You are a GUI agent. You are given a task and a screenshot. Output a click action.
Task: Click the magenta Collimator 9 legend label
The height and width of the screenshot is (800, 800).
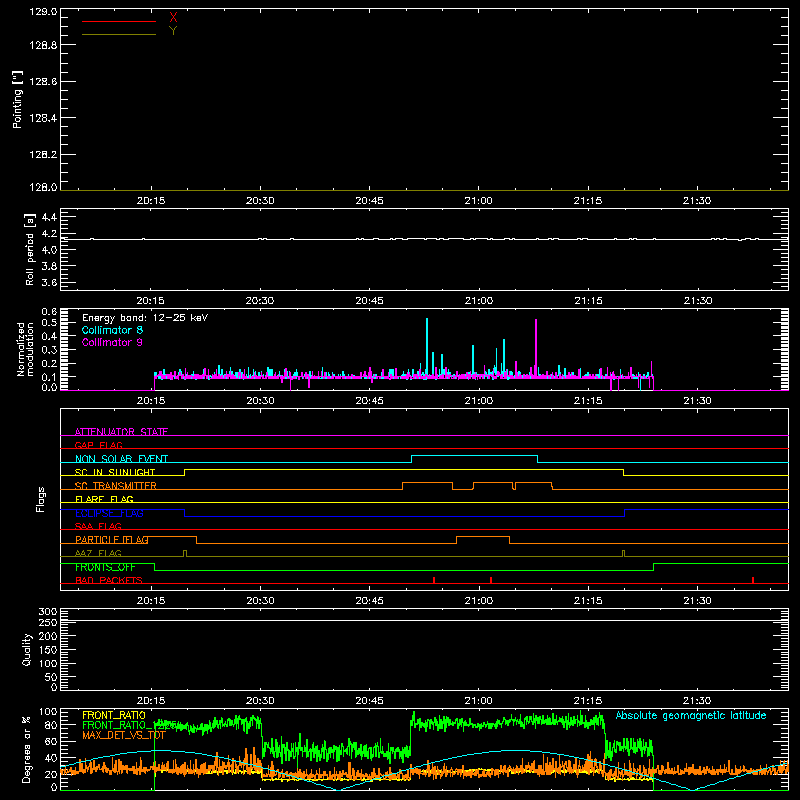(112, 342)
